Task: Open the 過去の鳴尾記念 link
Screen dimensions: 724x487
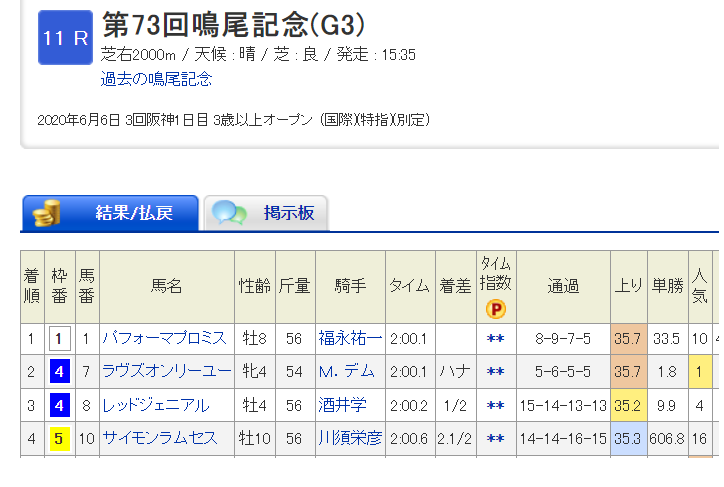Action: tap(156, 79)
